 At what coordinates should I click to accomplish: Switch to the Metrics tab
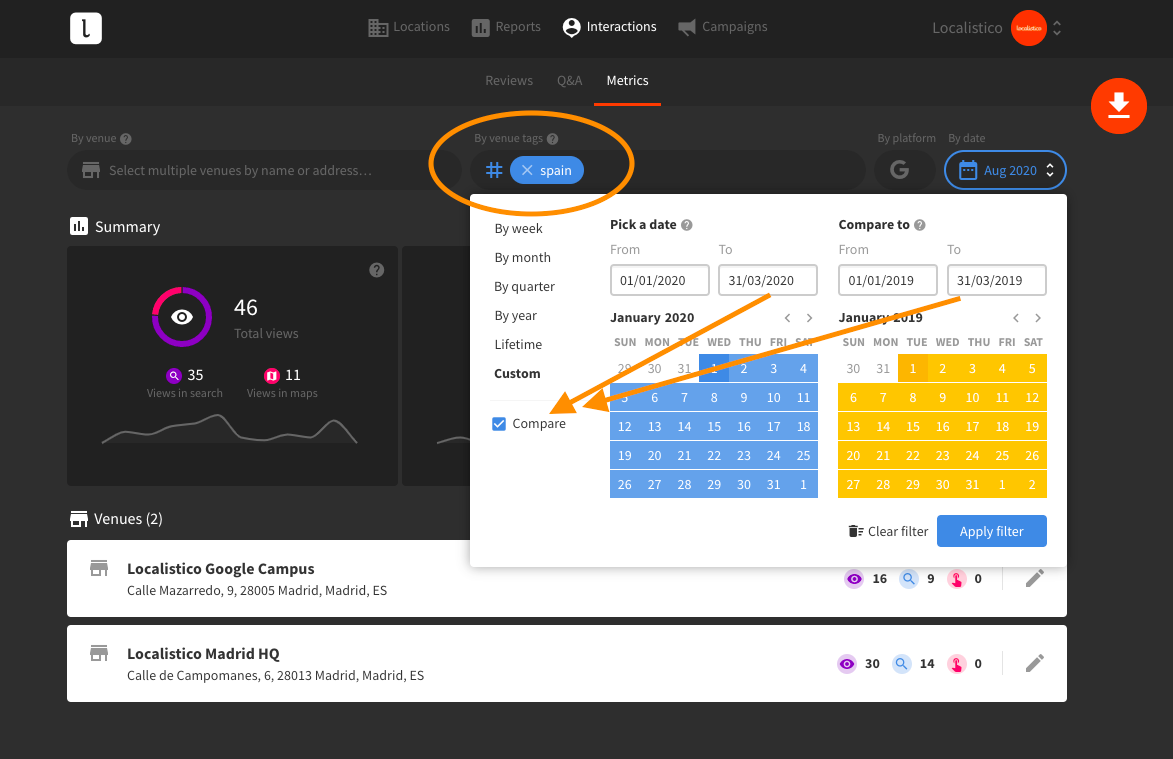(627, 81)
